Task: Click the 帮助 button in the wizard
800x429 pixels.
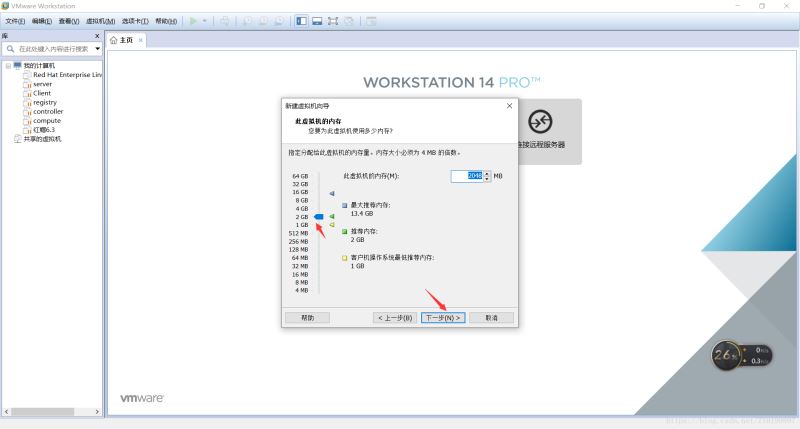Action: [x=308, y=318]
